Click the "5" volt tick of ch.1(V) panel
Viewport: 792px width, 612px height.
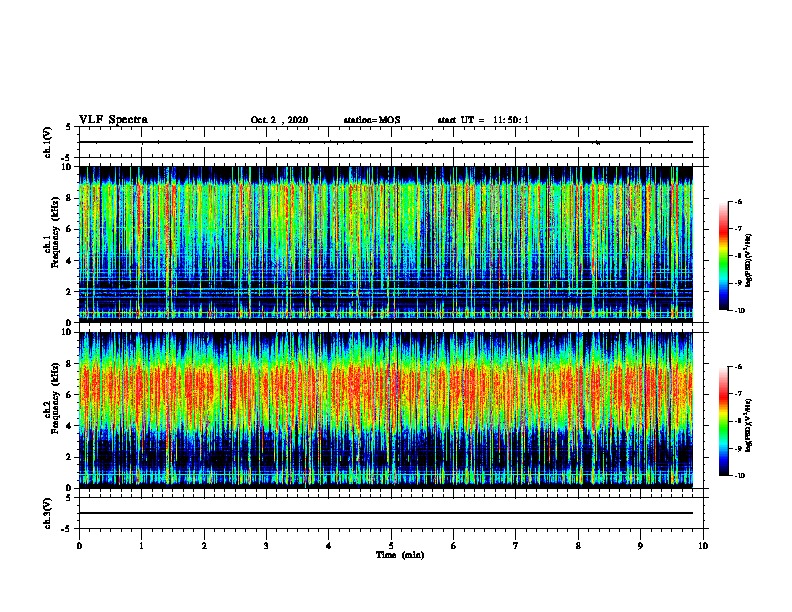point(68,127)
